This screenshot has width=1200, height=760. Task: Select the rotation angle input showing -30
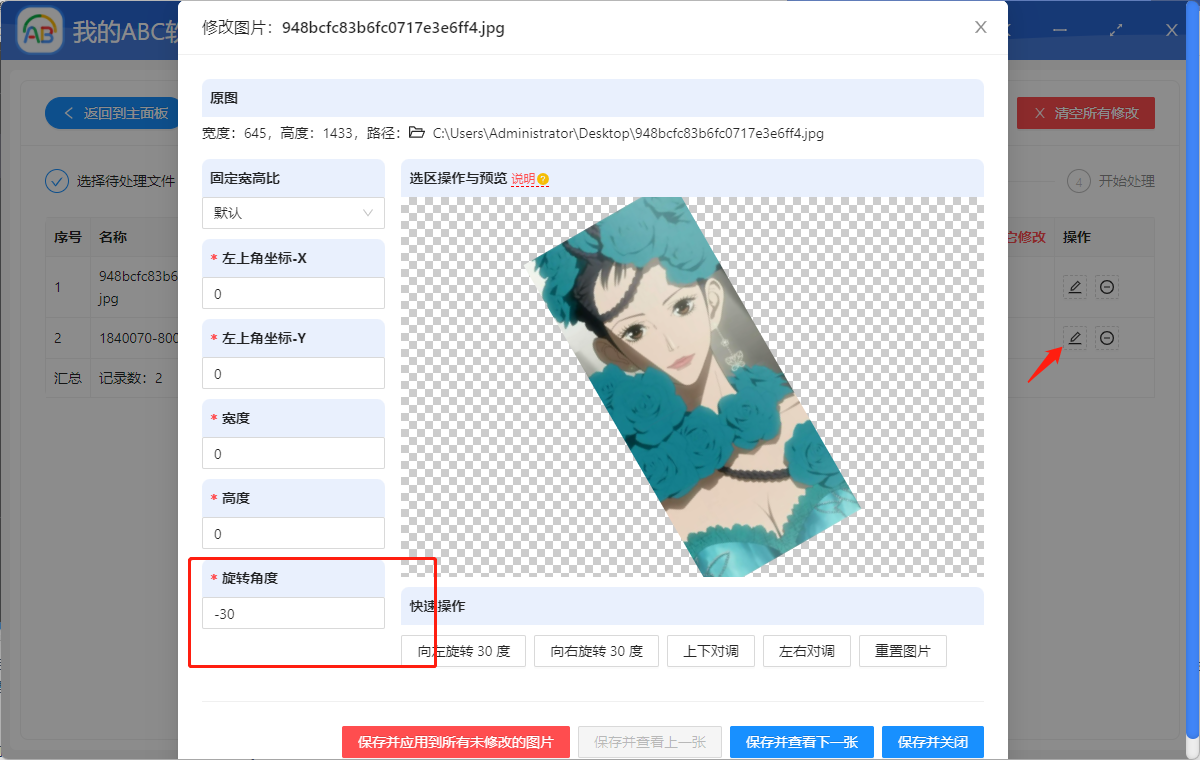click(293, 613)
